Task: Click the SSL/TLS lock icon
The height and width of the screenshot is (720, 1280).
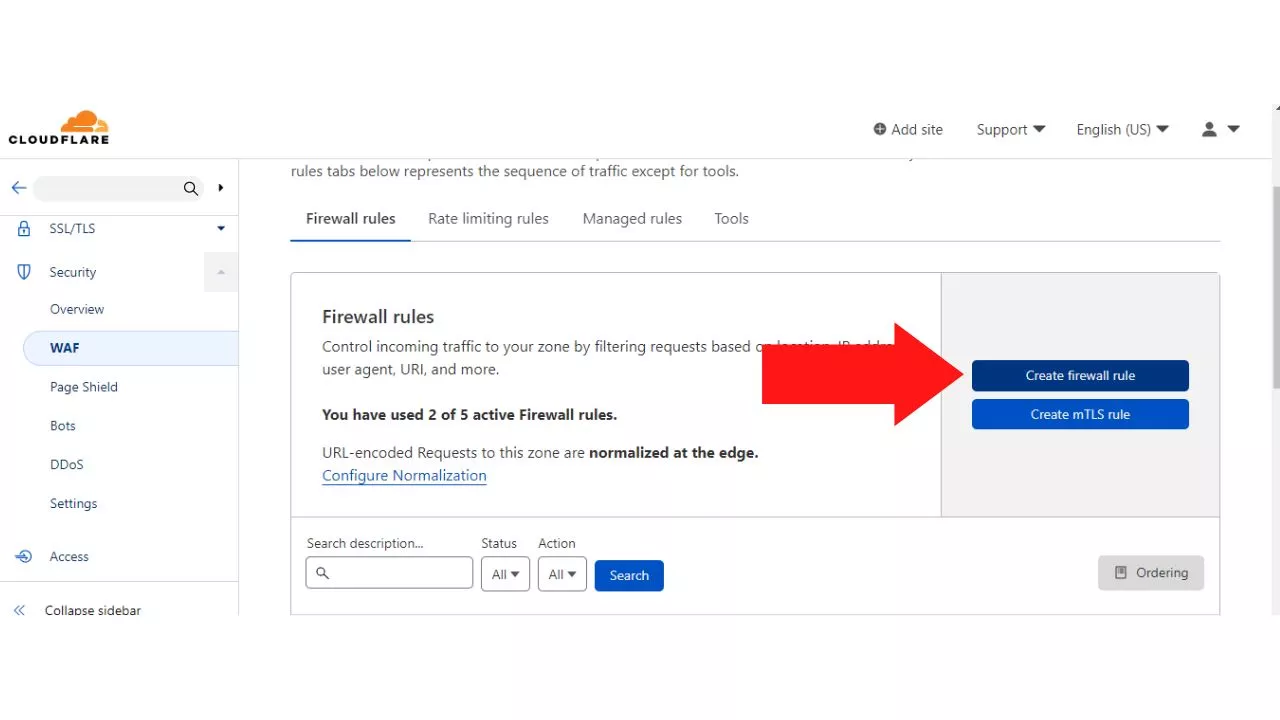Action: point(24,229)
